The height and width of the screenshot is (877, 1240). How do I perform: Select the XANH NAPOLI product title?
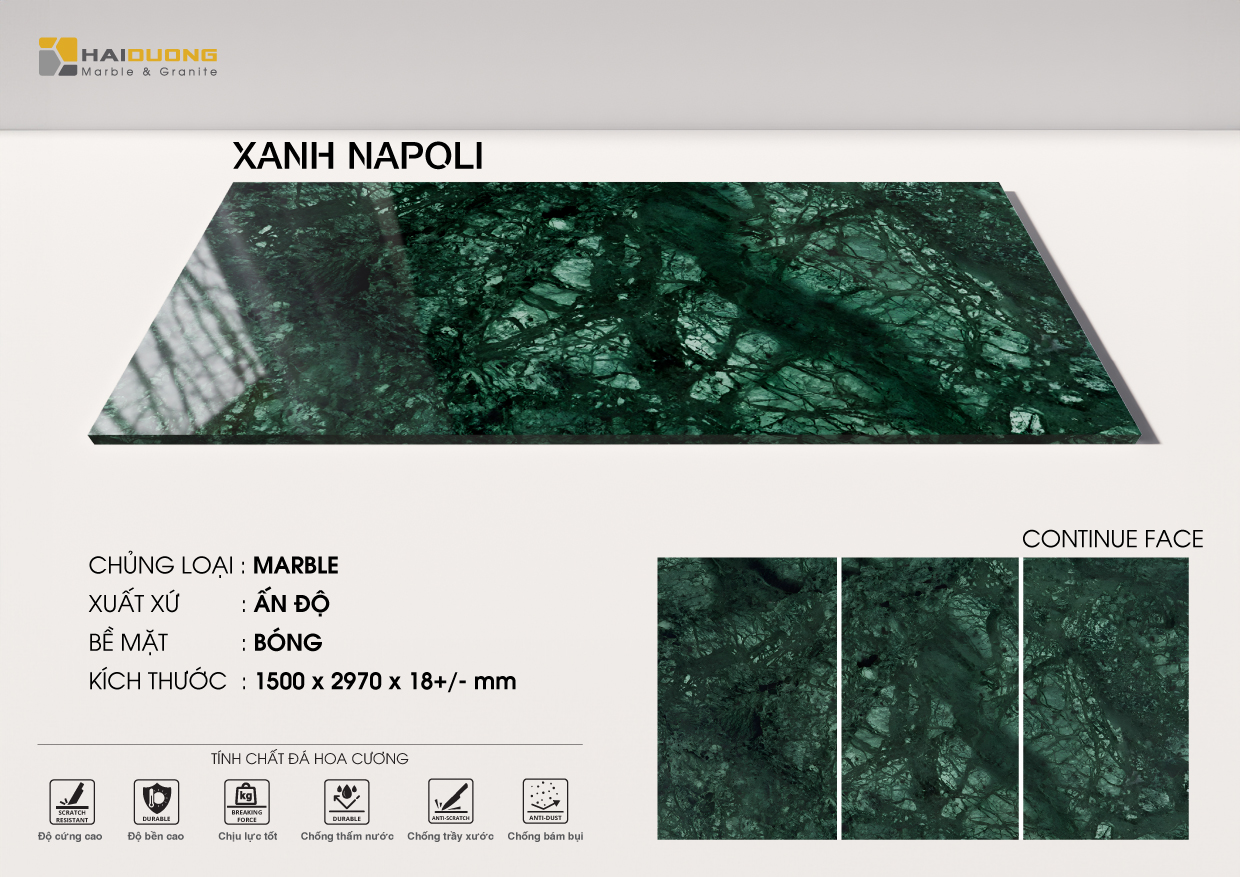[358, 156]
